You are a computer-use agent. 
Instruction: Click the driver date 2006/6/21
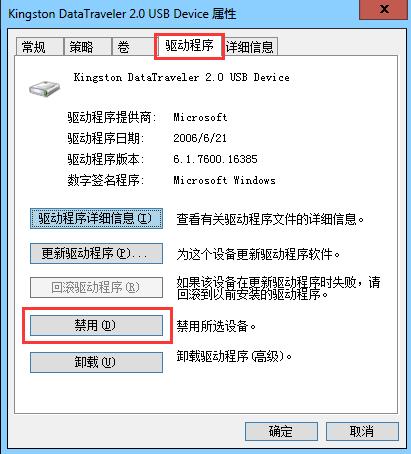coord(200,138)
